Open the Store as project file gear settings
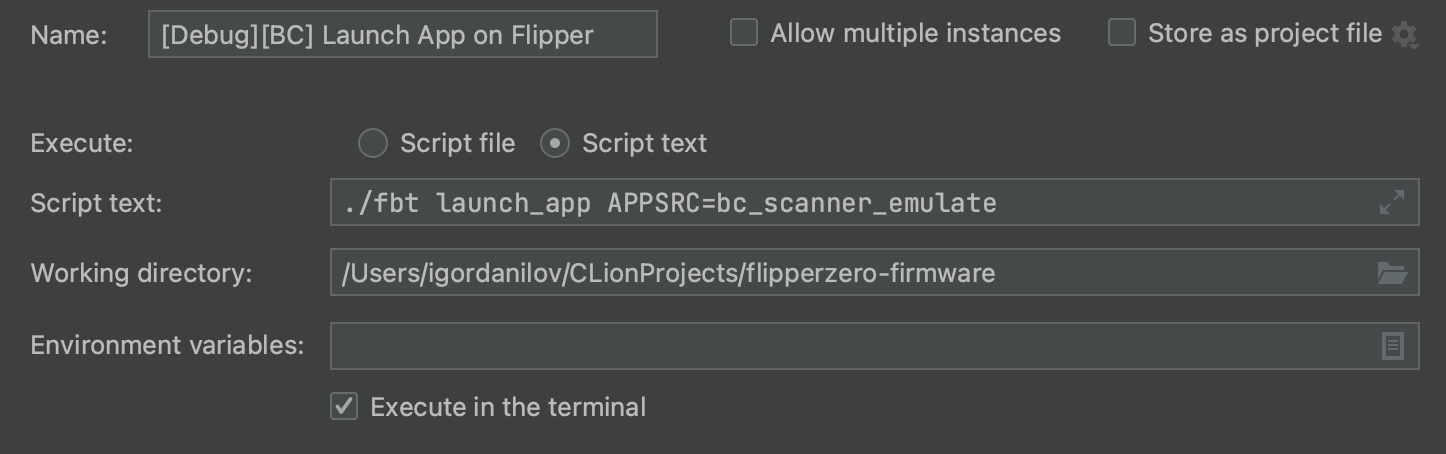This screenshot has height=454, width=1446. pos(1404,35)
